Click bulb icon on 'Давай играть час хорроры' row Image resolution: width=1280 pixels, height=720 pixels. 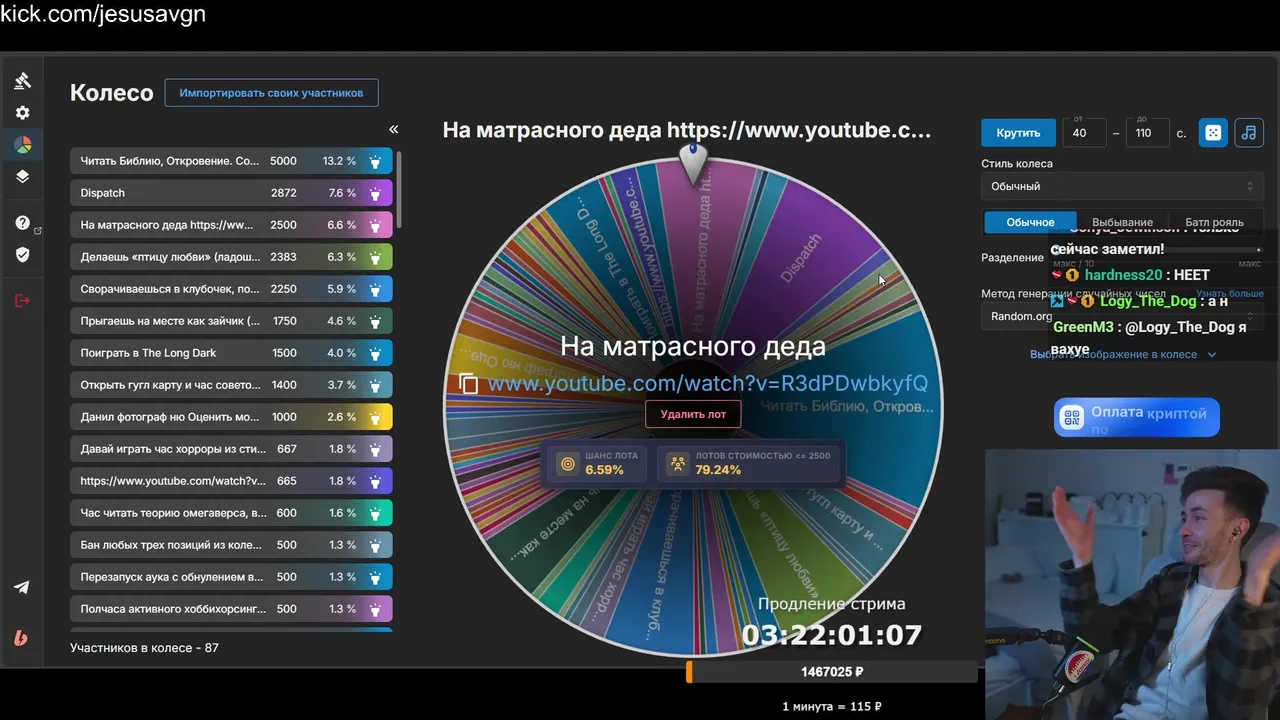click(x=375, y=449)
